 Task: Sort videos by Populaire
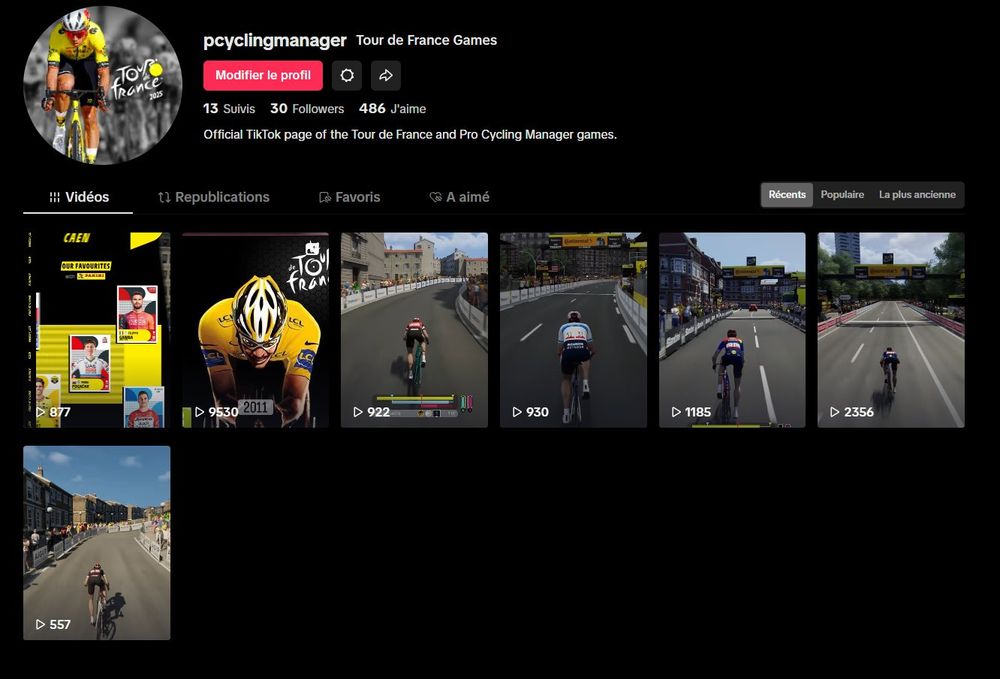tap(842, 194)
